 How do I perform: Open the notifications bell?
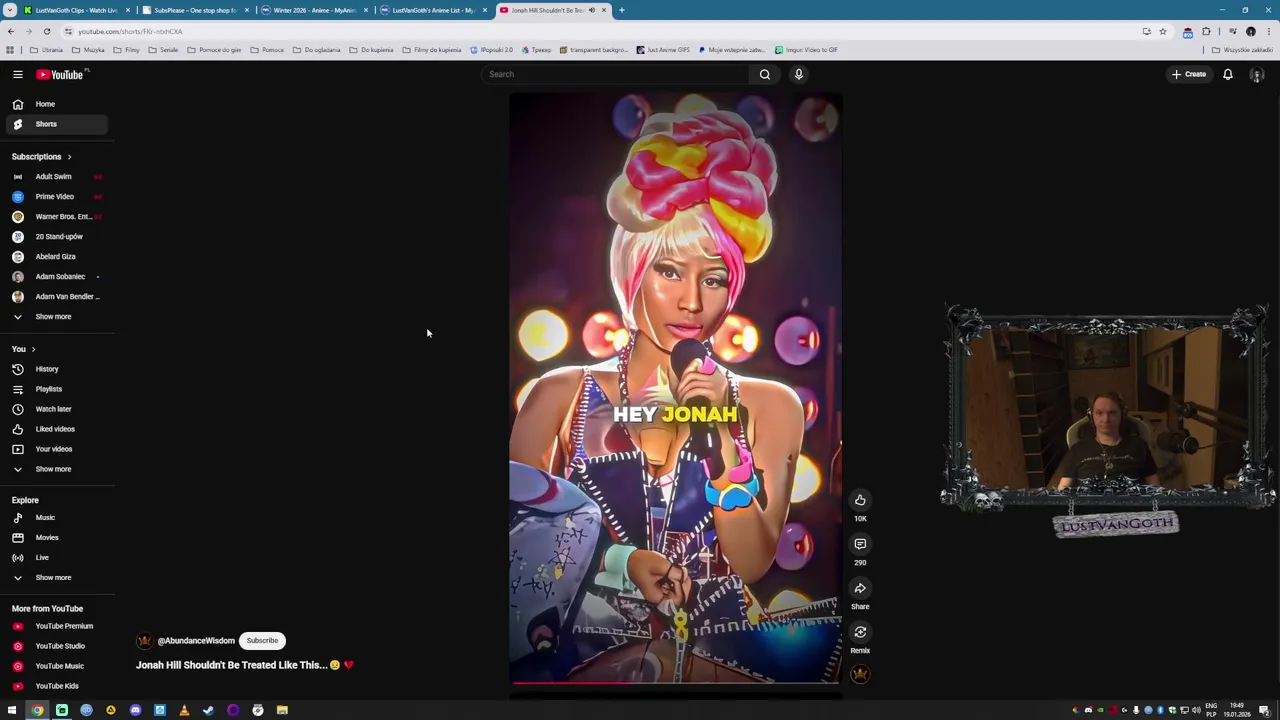(1228, 74)
